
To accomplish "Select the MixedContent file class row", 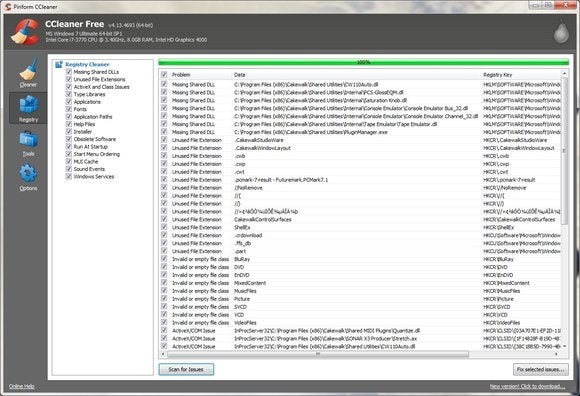I will pyautogui.click(x=360, y=283).
